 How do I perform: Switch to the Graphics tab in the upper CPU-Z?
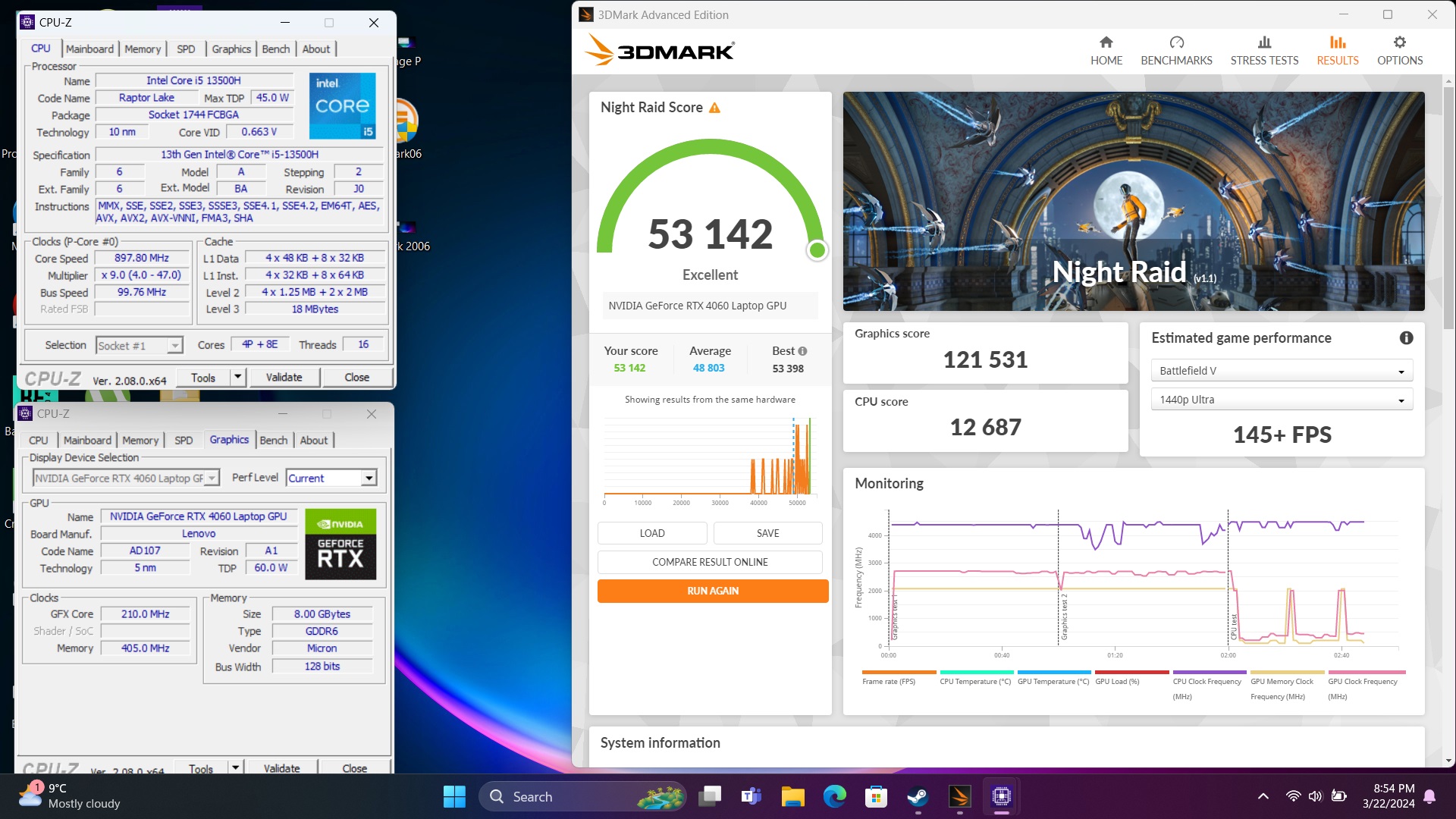[231, 49]
